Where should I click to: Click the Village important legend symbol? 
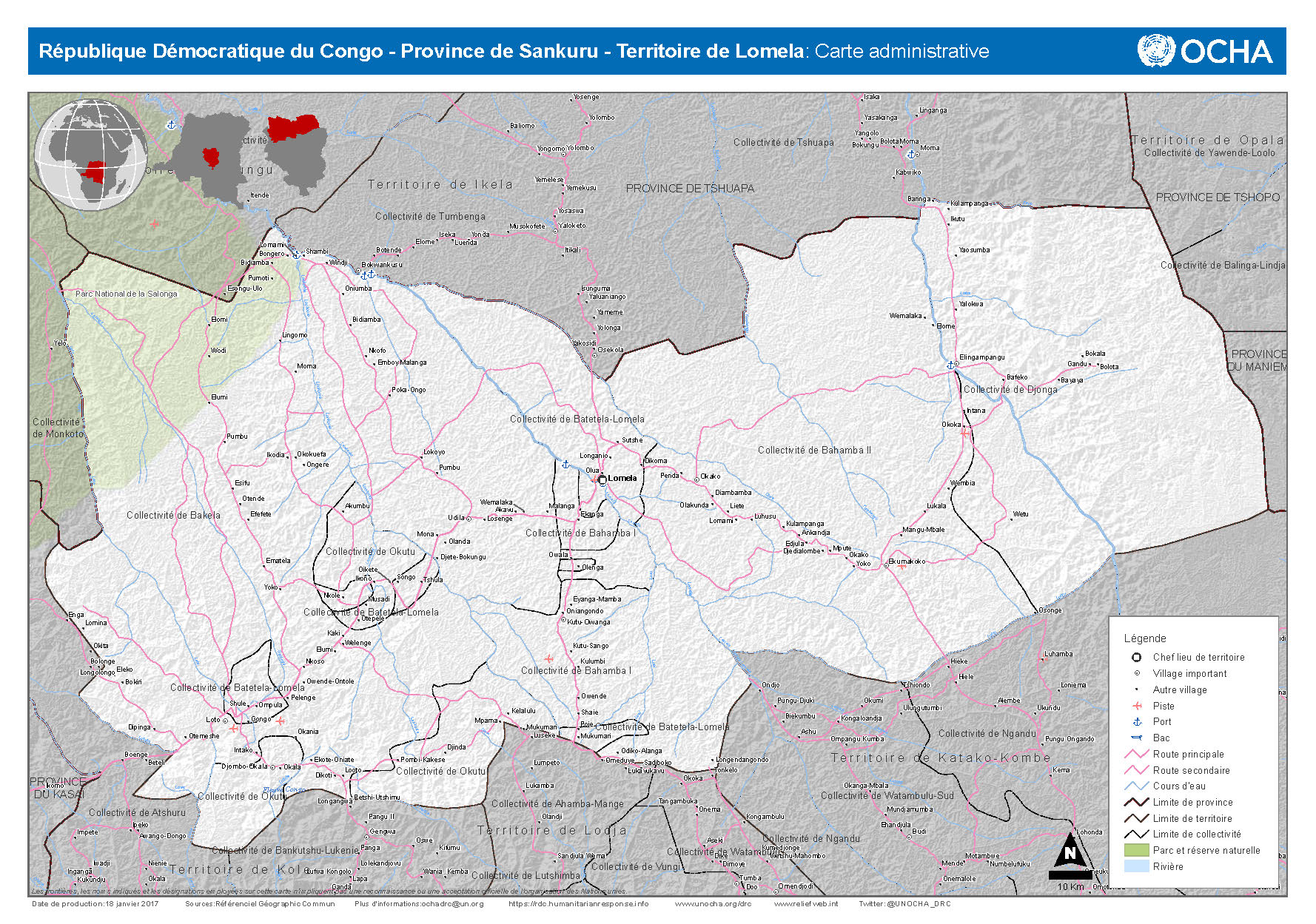coord(1137,673)
